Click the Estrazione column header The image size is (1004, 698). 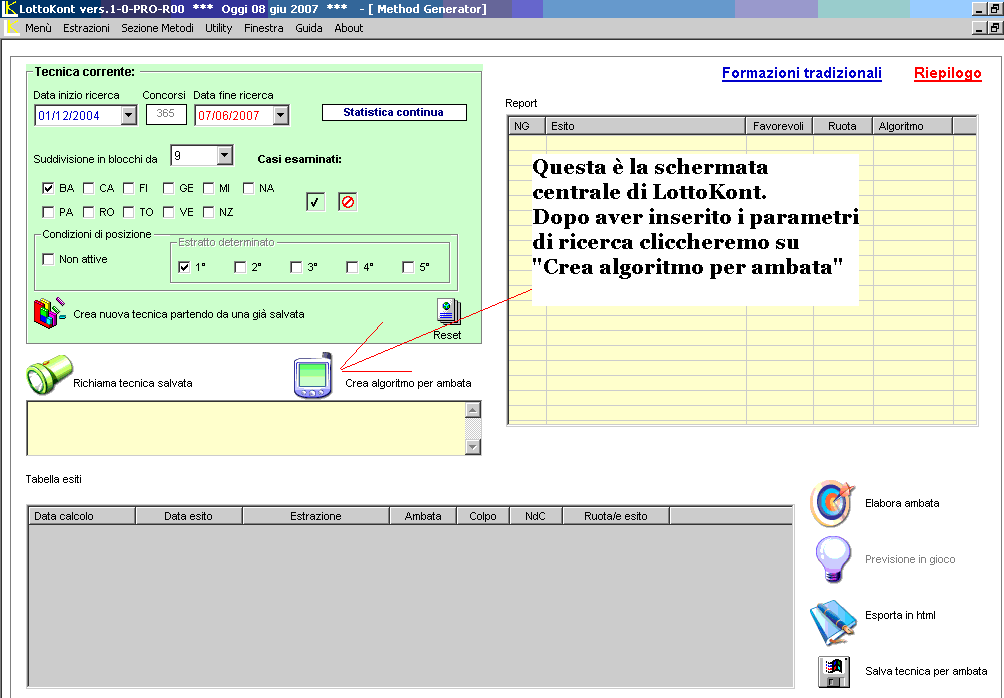(x=316, y=516)
